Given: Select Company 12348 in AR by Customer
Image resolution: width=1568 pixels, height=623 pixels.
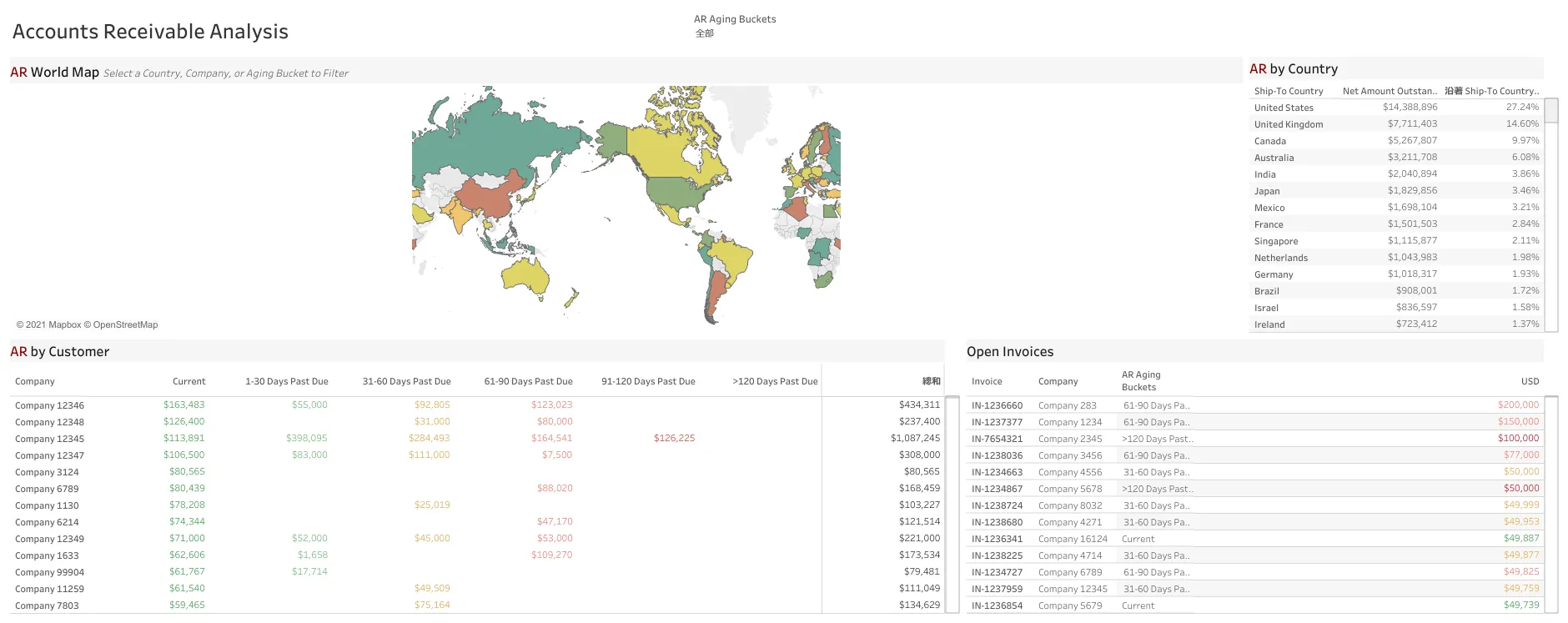Looking at the screenshot, I should tap(49, 422).
